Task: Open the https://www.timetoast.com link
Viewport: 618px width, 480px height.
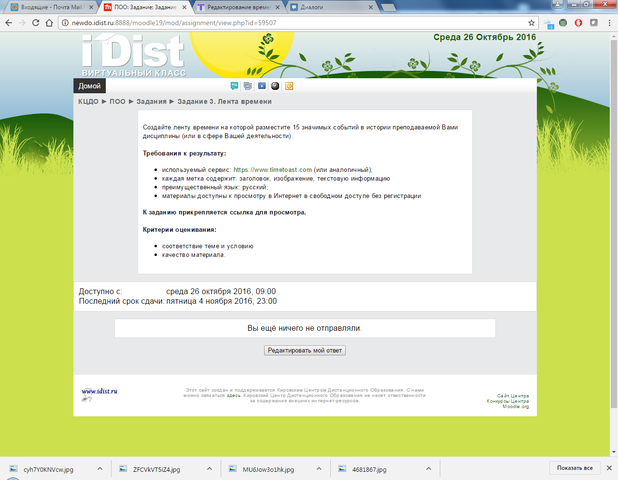Action: (273, 170)
